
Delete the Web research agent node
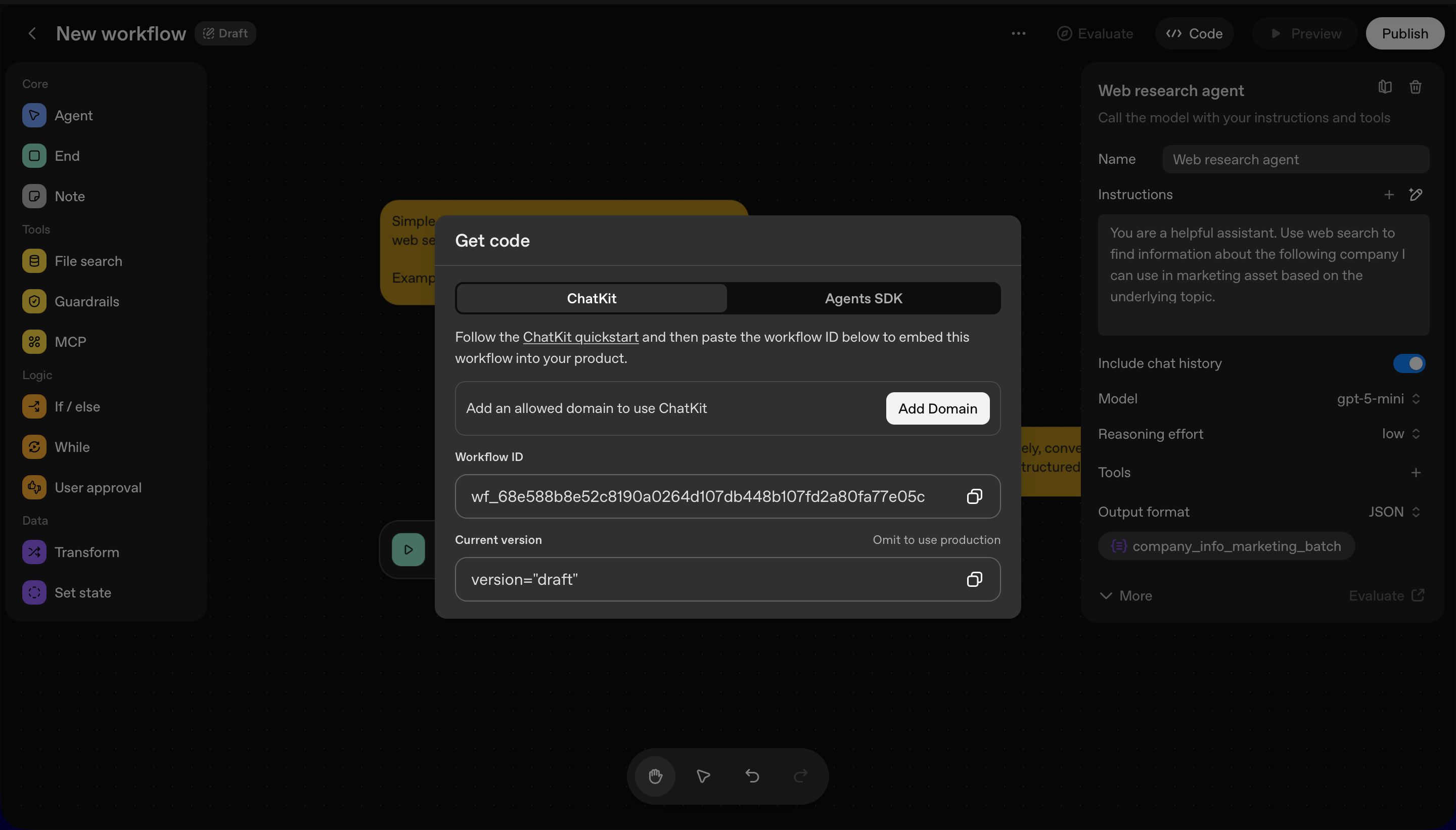pos(1415,87)
